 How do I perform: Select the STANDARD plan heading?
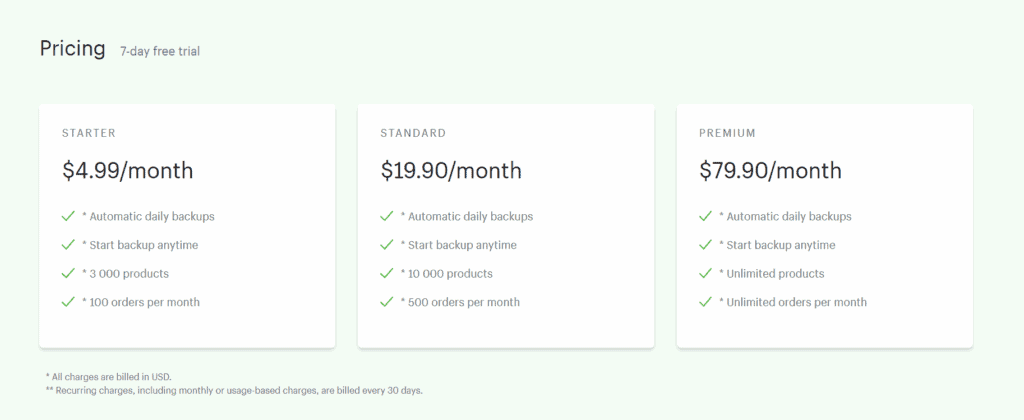coord(413,133)
